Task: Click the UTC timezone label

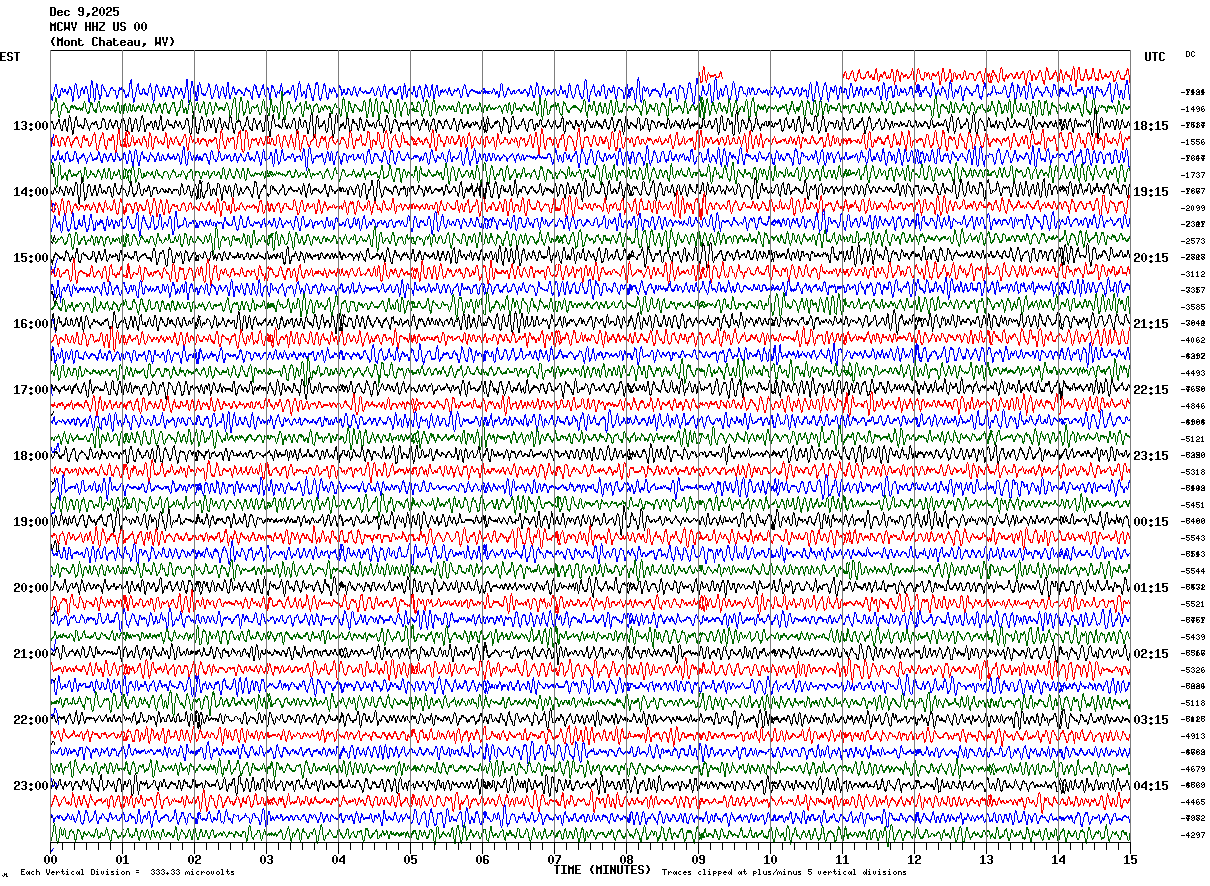Action: click(x=1155, y=57)
